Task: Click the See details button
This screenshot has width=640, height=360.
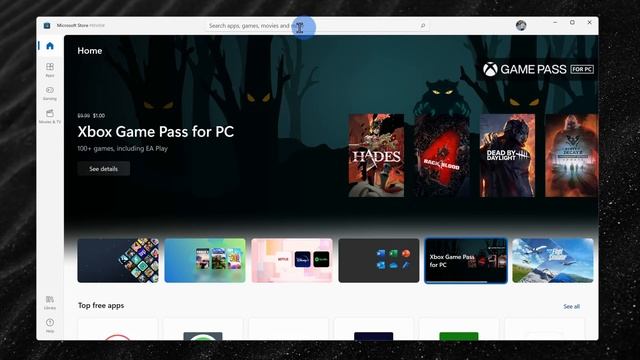Action: (104, 169)
